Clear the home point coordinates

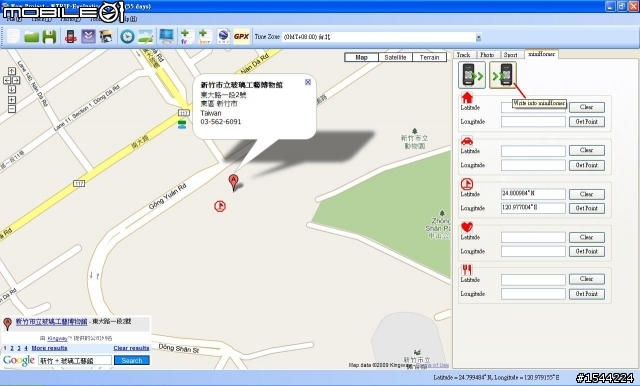point(587,107)
